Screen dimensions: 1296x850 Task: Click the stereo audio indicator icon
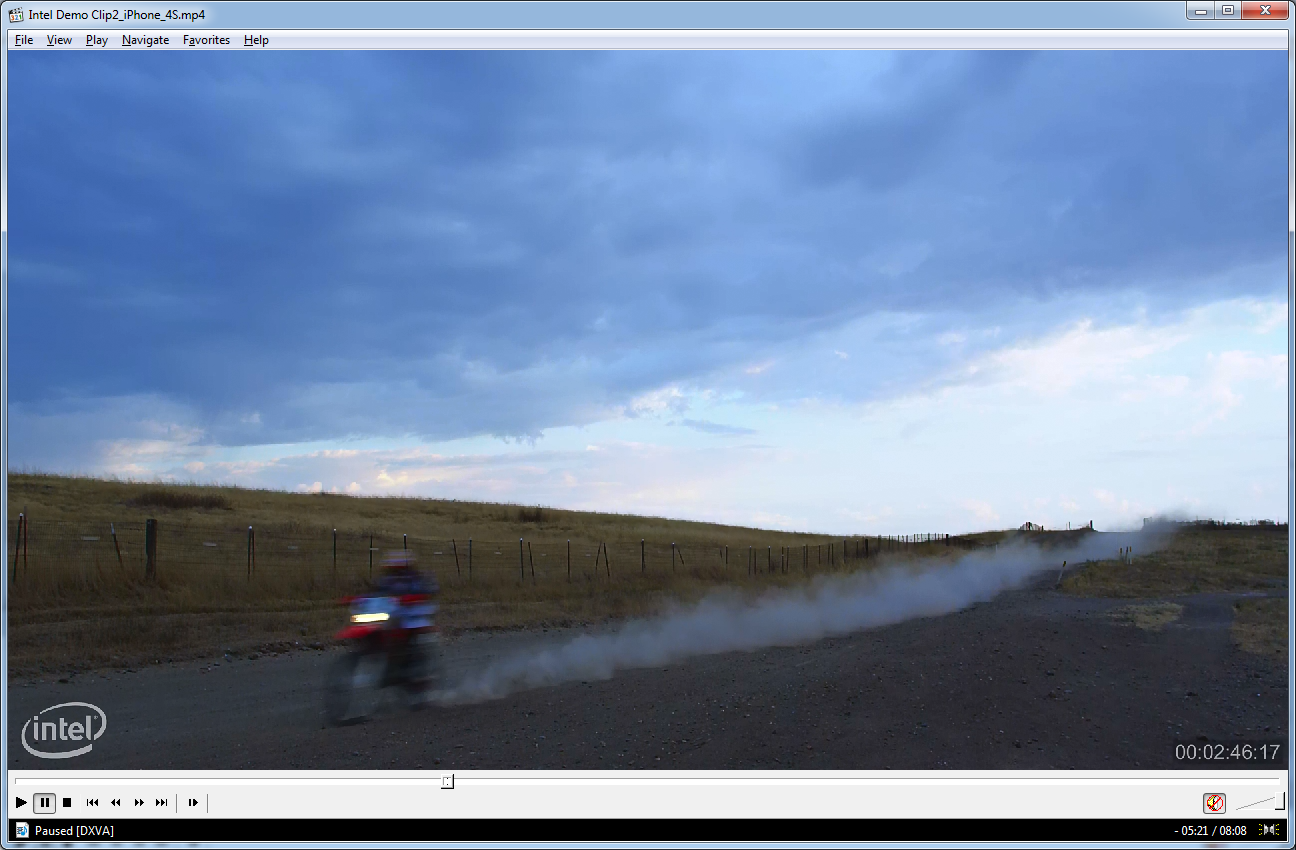click(1269, 830)
